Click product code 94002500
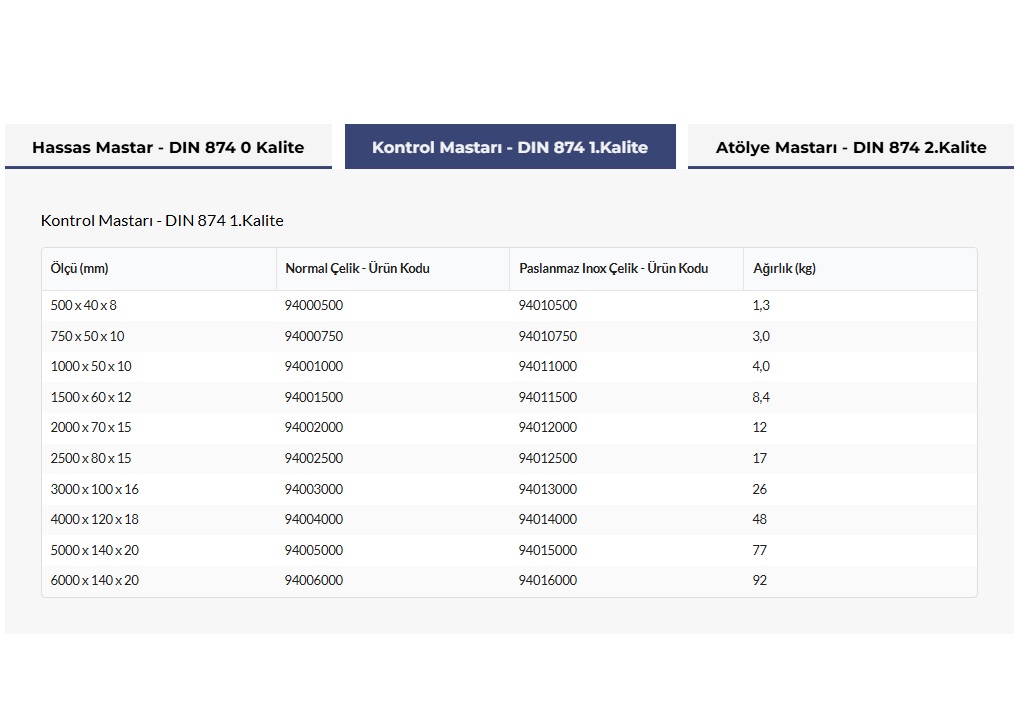The height and width of the screenshot is (710, 1018). pyautogui.click(x=314, y=459)
